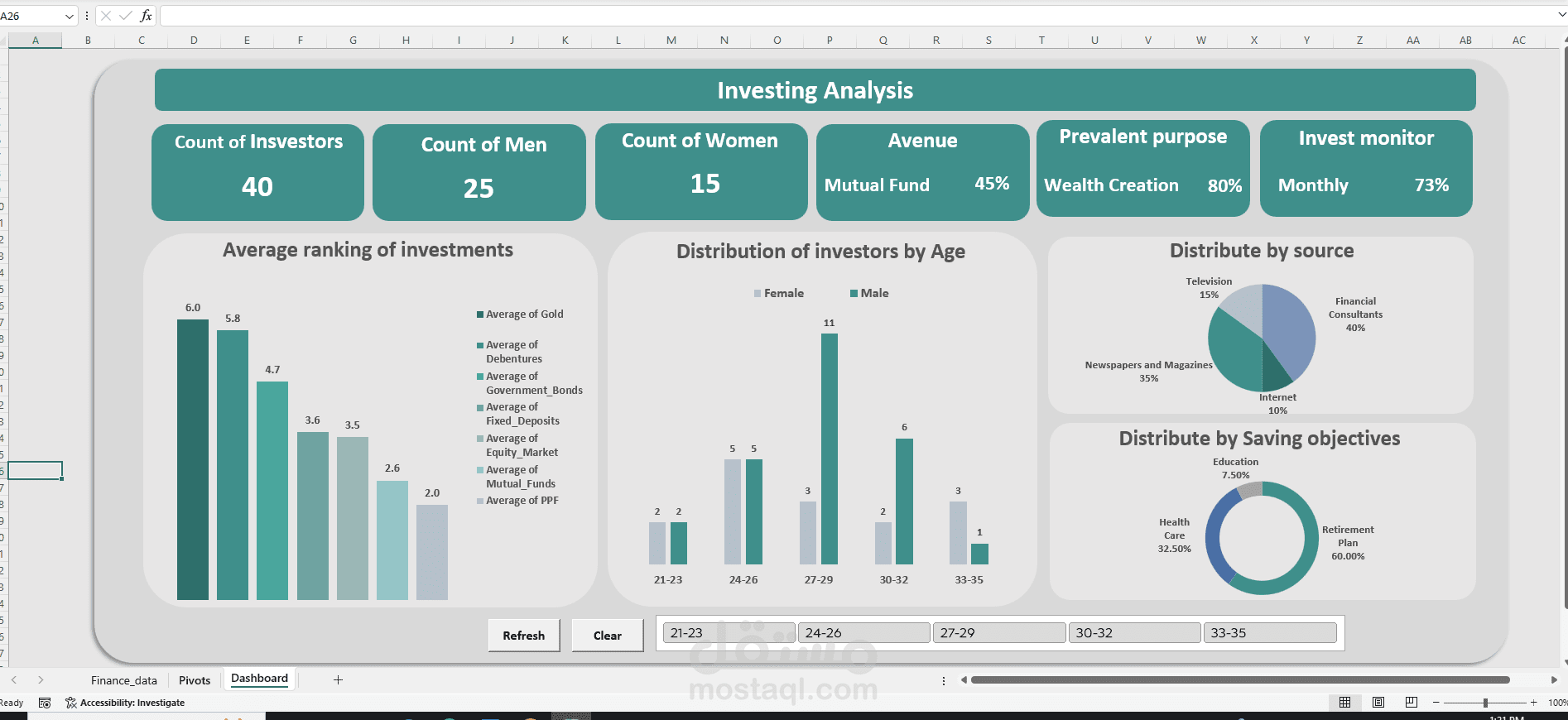Click the Refresh button
Image resolution: width=1568 pixels, height=720 pixels.
pyautogui.click(x=524, y=636)
